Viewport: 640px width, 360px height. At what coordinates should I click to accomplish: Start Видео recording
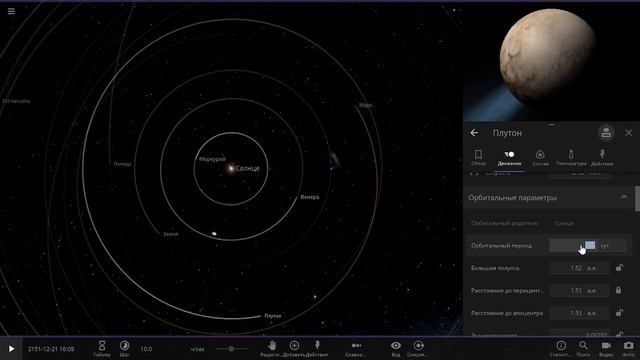[606, 349]
